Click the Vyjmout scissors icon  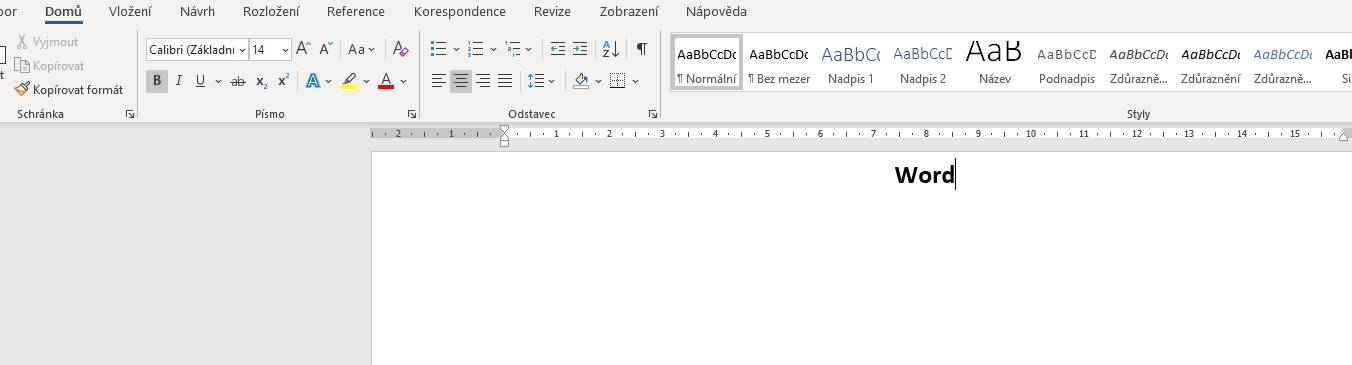(x=22, y=42)
